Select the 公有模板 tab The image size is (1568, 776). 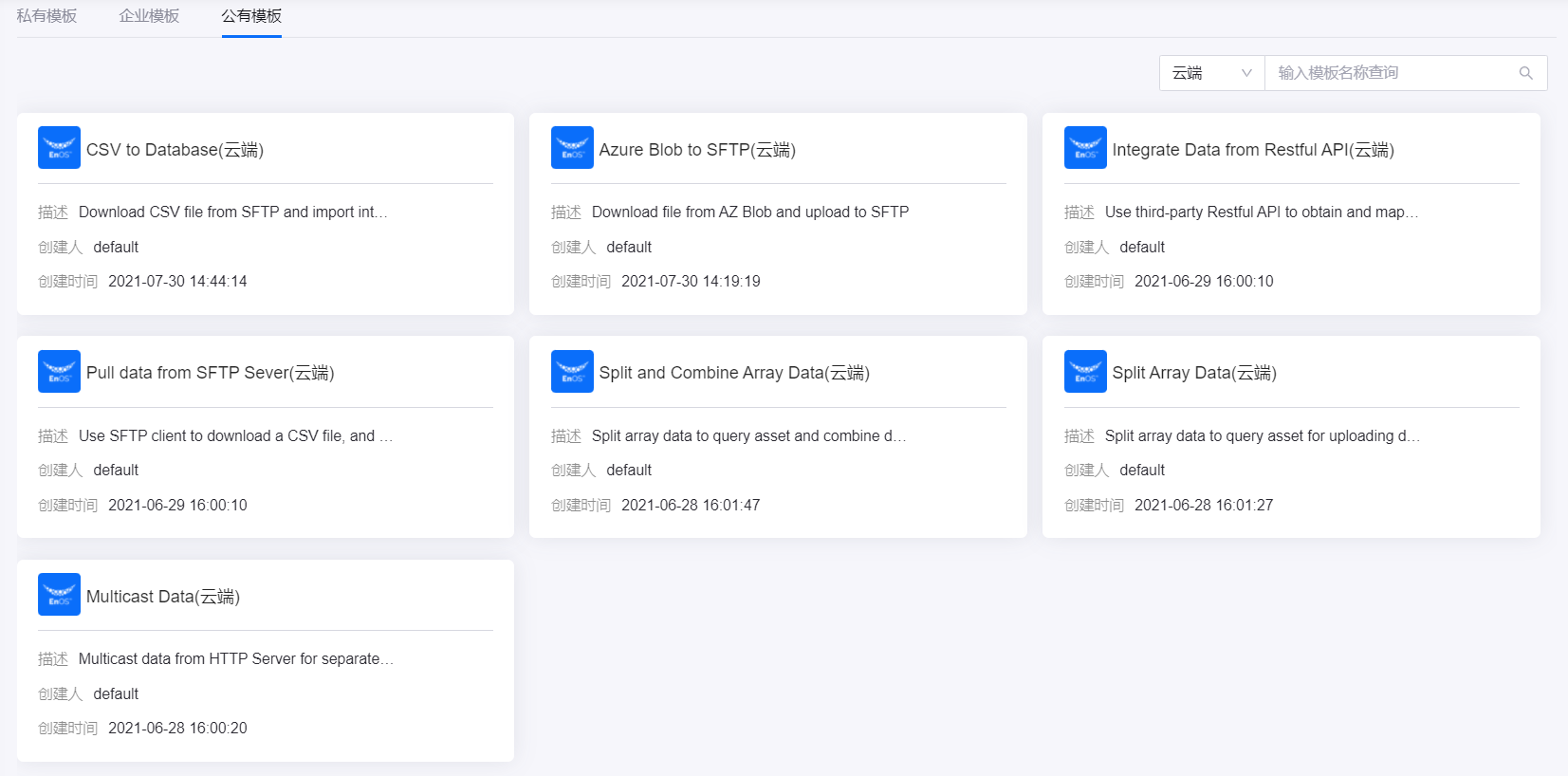click(x=251, y=16)
